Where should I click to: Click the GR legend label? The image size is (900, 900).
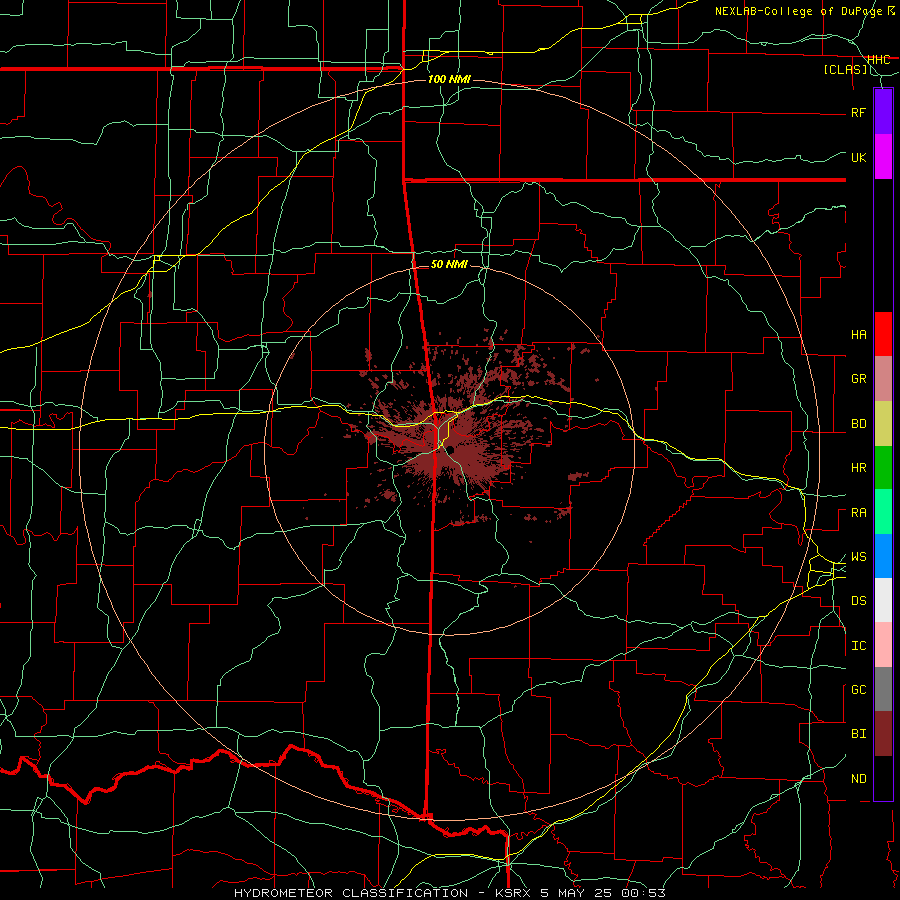859,379
